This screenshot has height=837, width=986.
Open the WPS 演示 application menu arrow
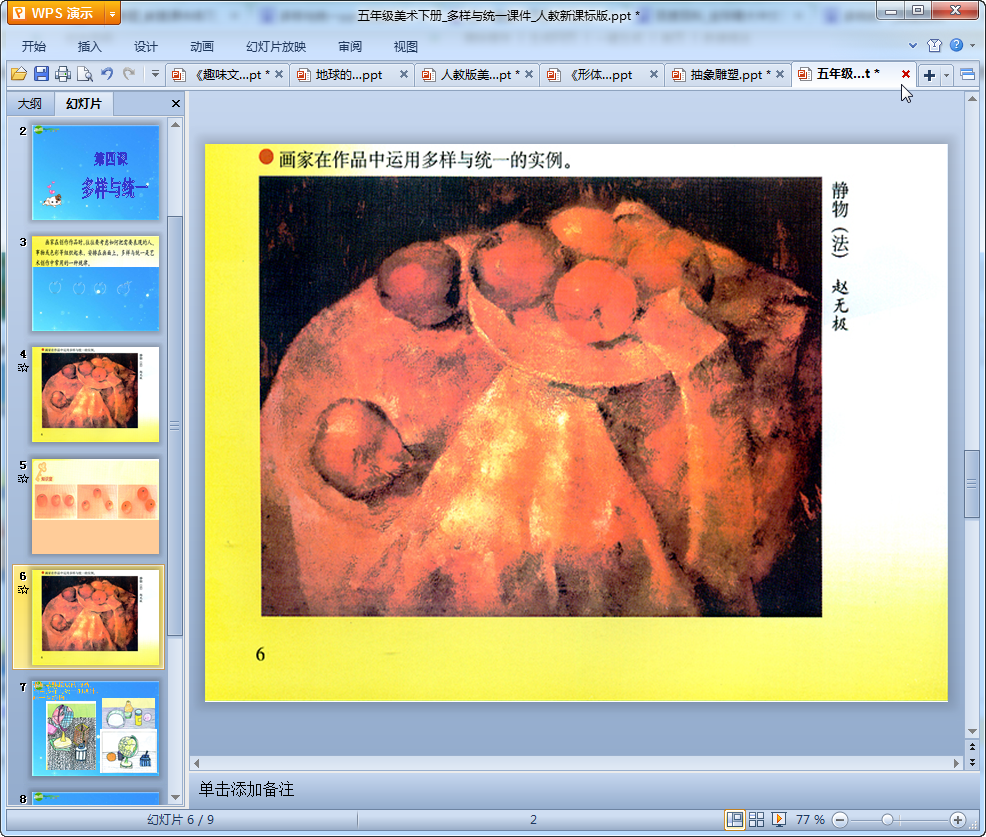coord(112,13)
